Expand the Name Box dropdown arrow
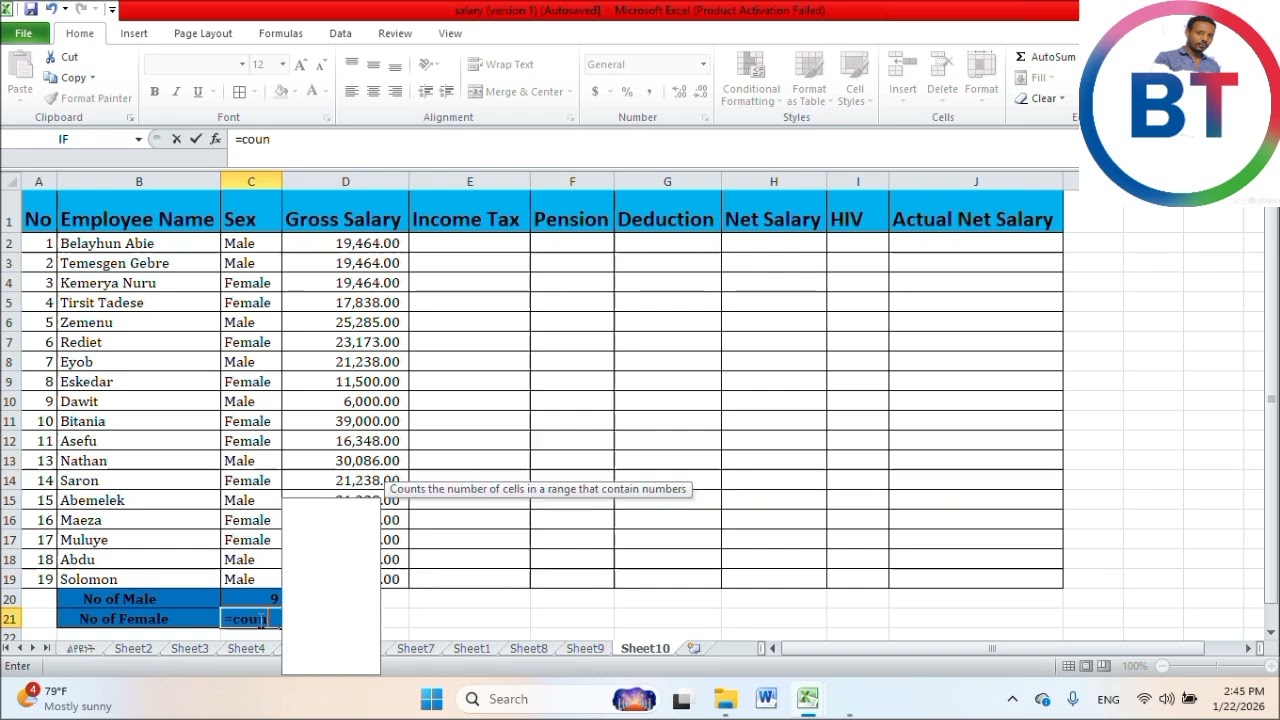 coord(138,139)
